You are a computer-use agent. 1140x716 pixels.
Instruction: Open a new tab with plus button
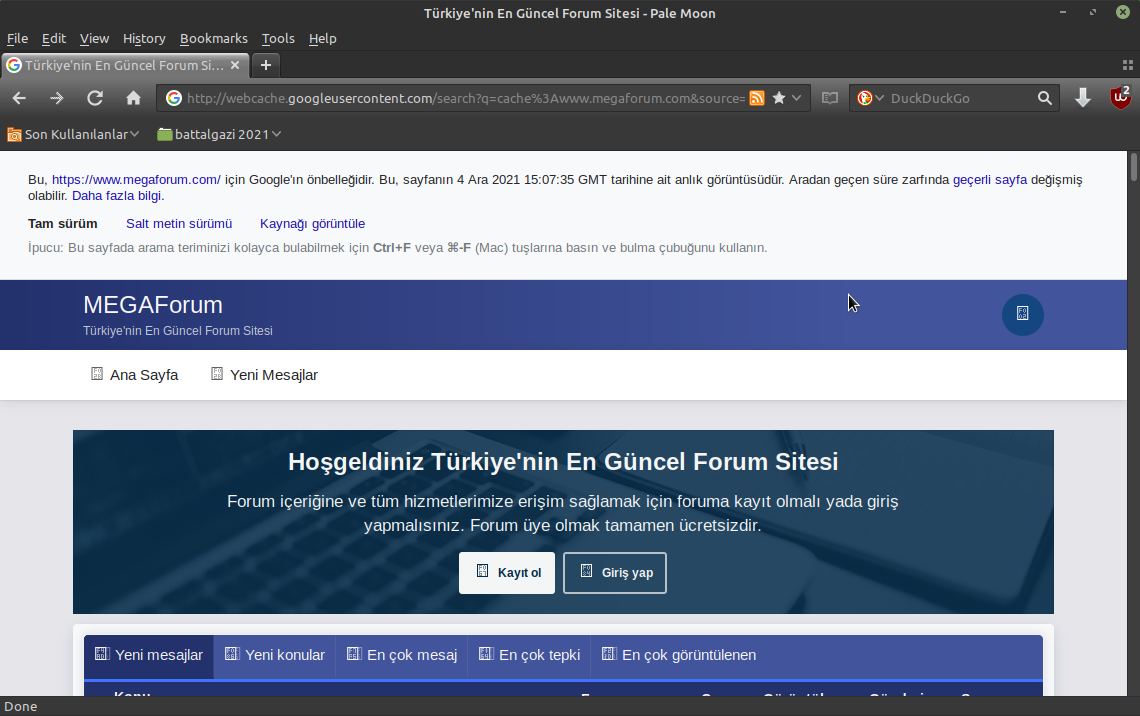[266, 65]
